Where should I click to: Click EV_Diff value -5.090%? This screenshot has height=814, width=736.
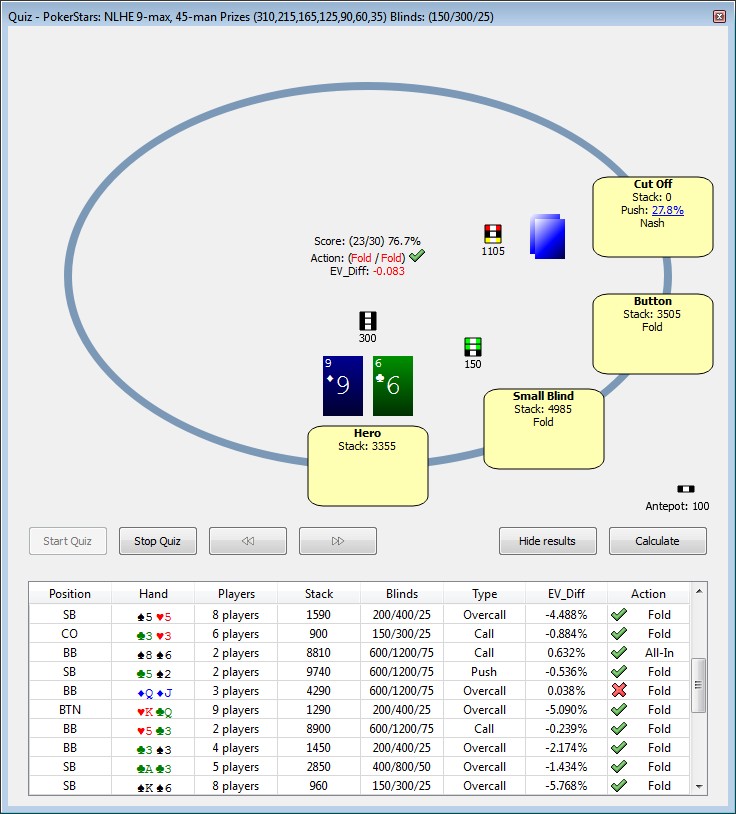[566, 710]
